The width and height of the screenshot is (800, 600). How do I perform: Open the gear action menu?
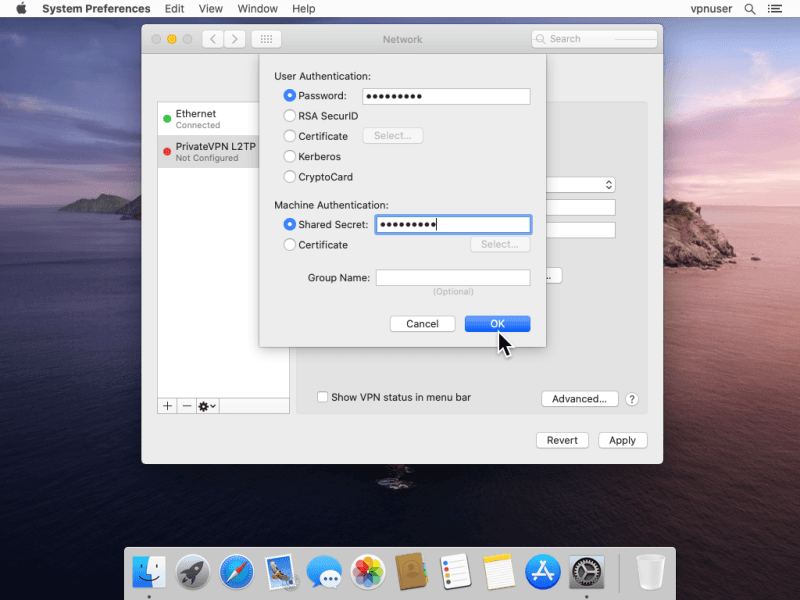[207, 406]
